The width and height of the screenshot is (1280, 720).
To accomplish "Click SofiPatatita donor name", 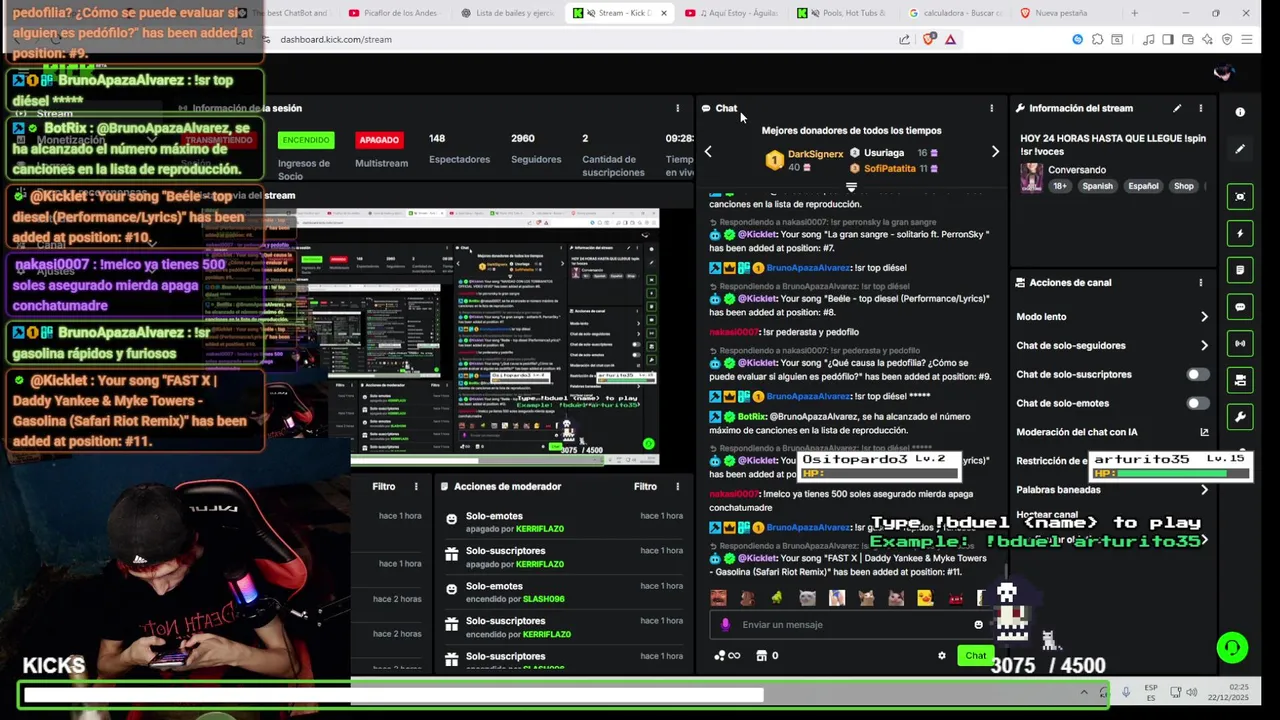I will [889, 169].
